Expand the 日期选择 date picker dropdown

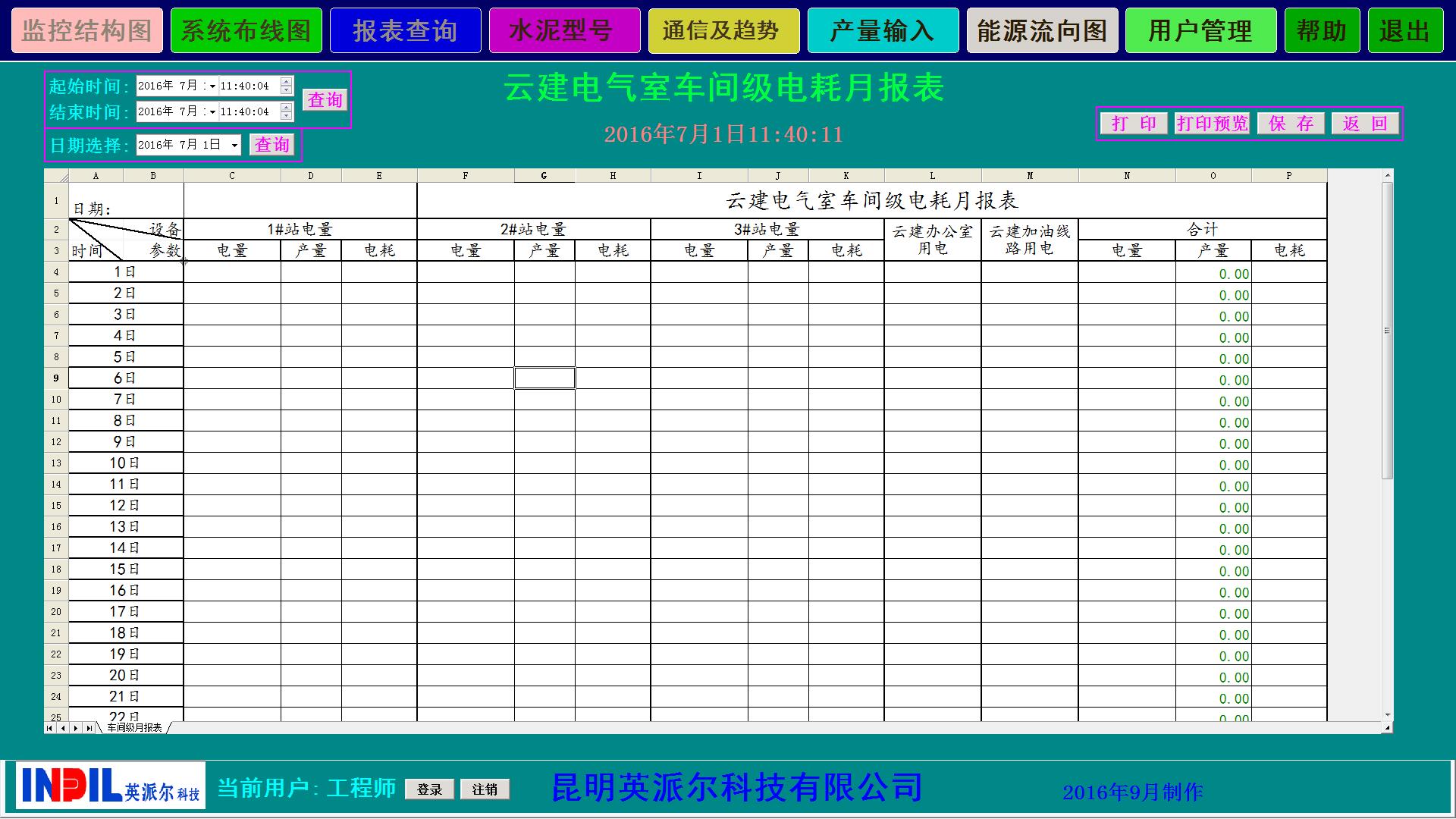[234, 145]
